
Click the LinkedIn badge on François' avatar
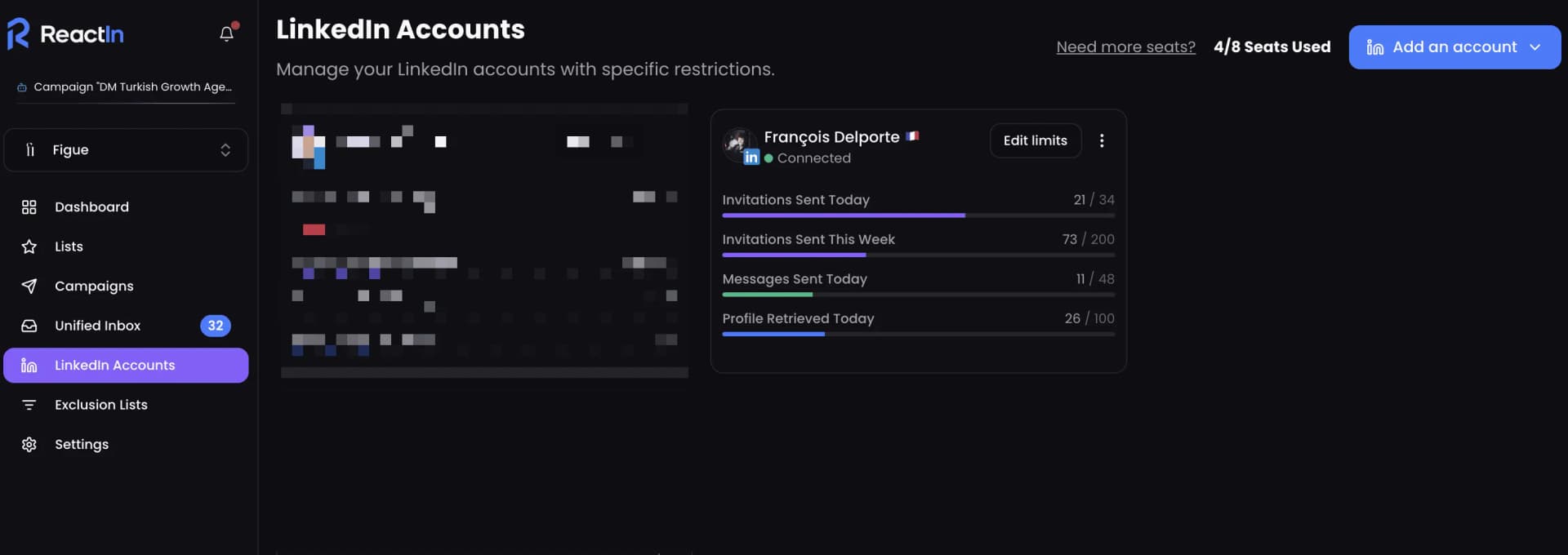click(x=751, y=157)
